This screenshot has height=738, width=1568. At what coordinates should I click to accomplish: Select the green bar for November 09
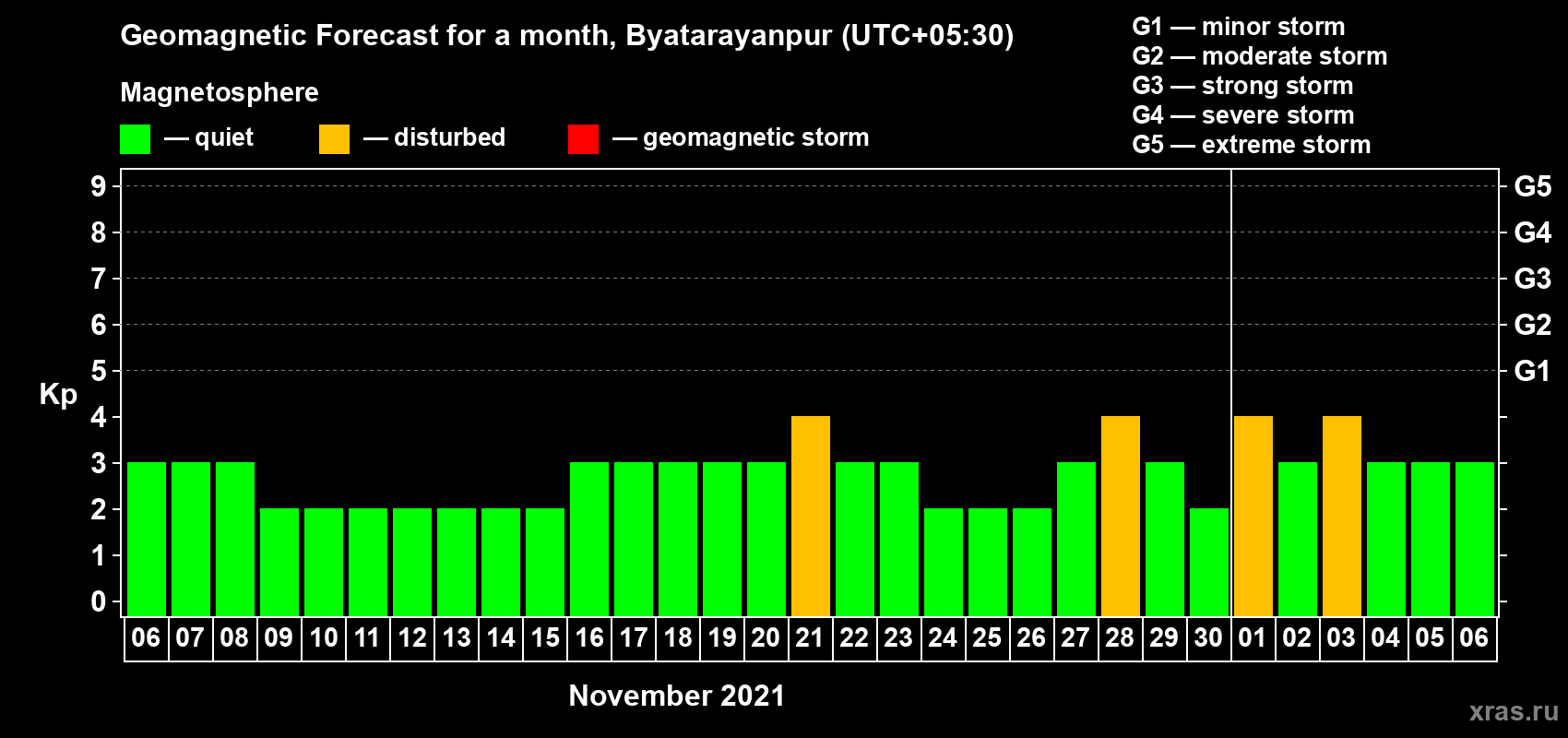coord(279,562)
